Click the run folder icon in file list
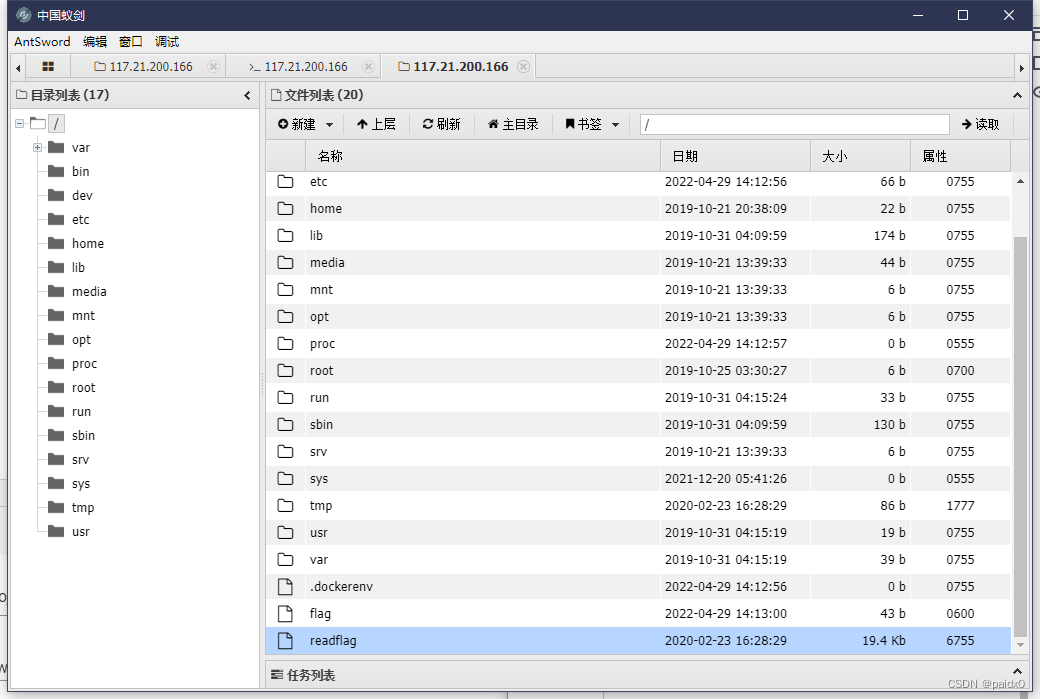The height and width of the screenshot is (699, 1040). click(x=285, y=397)
